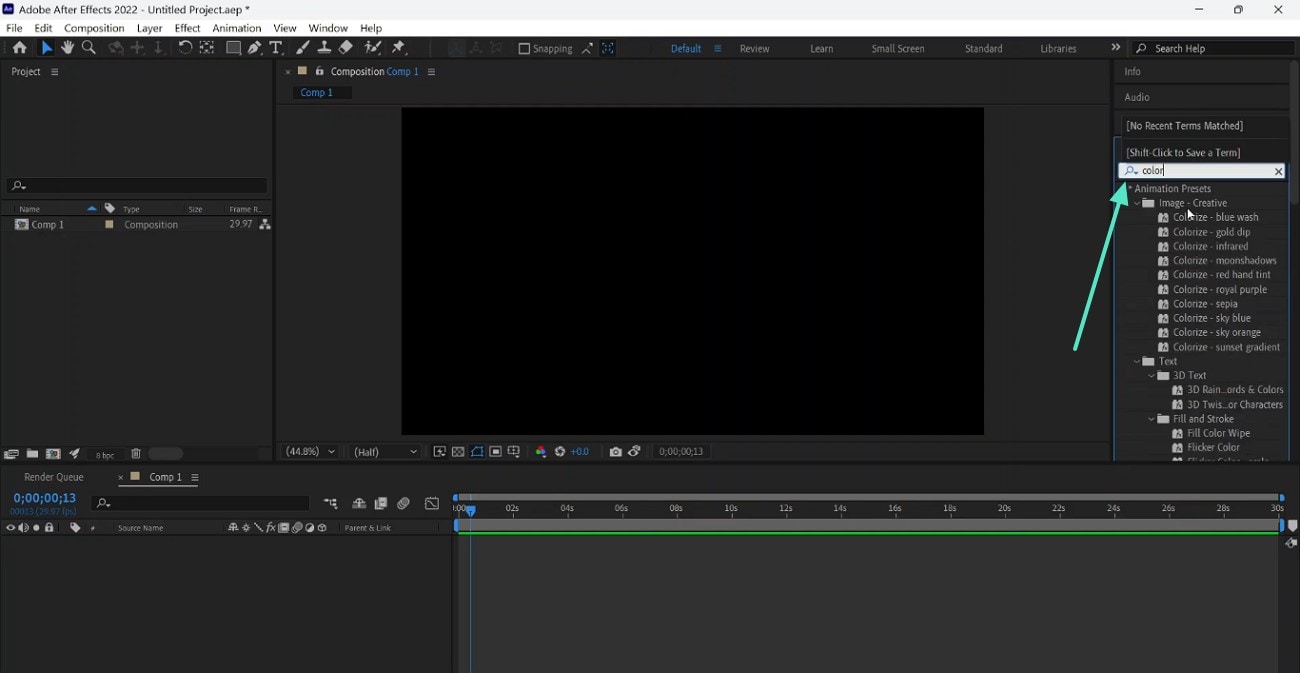1300x673 pixels.
Task: Select the Brush tool
Action: pos(303,48)
